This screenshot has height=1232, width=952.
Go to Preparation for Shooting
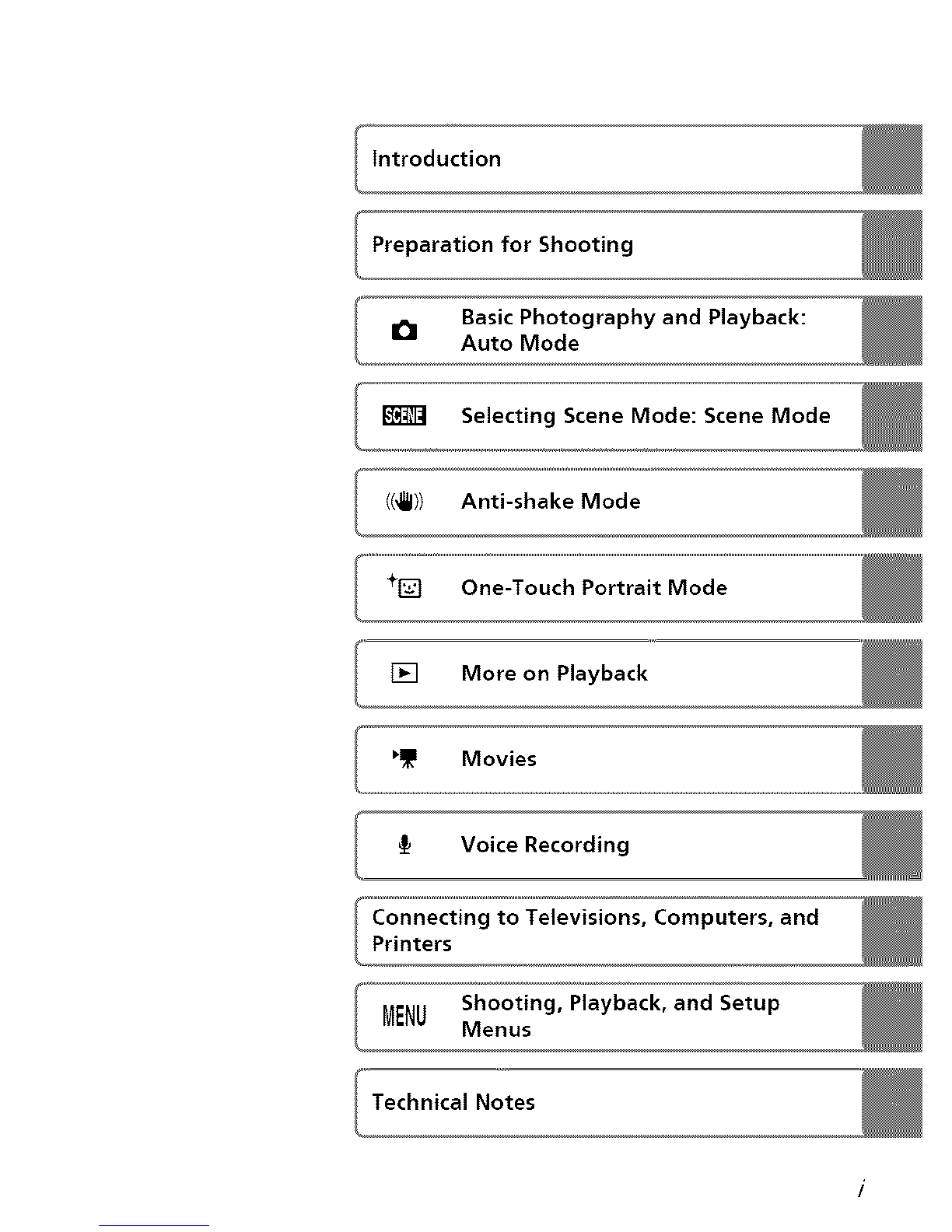tap(502, 245)
